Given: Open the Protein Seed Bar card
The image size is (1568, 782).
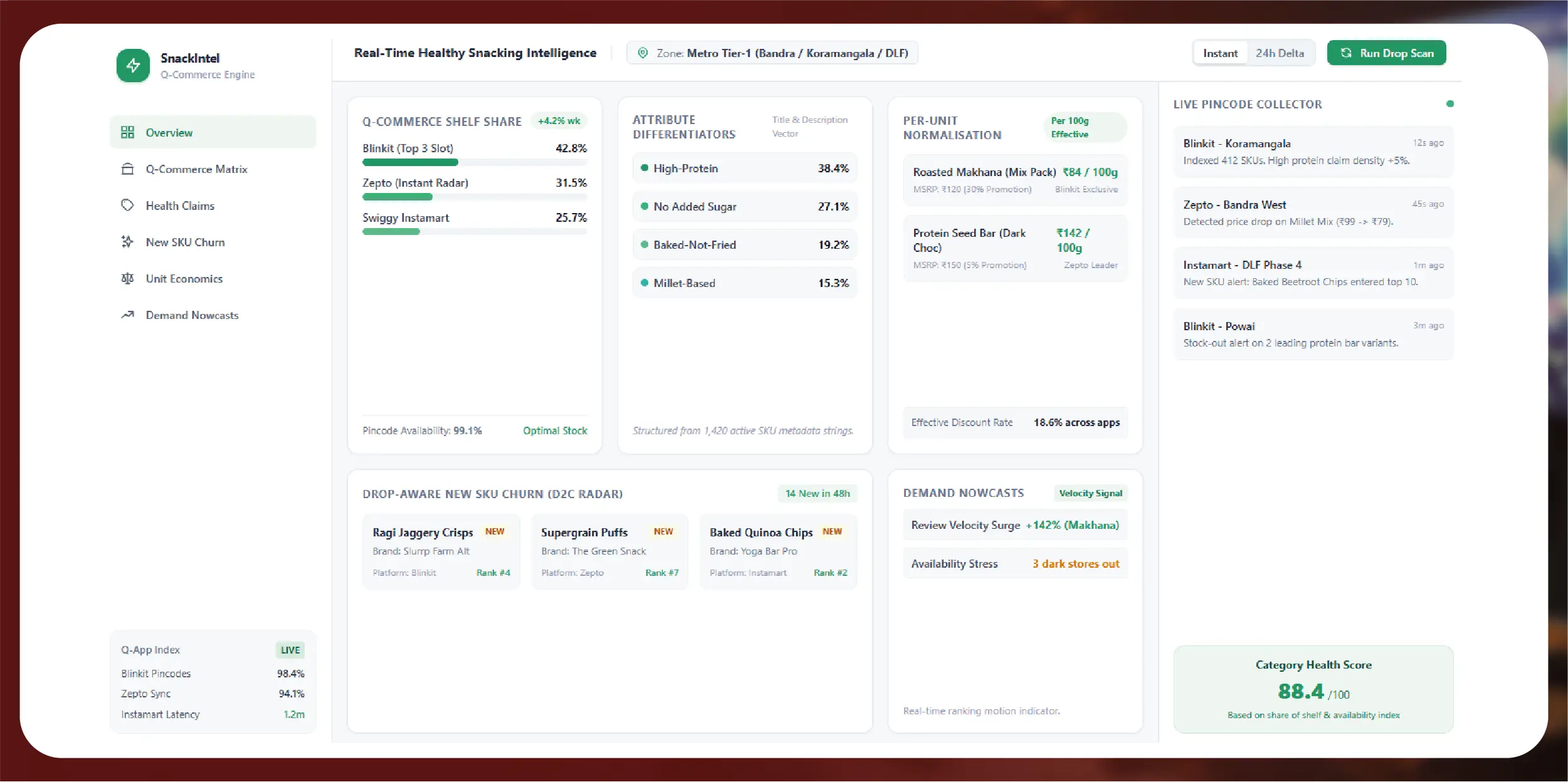Looking at the screenshot, I should coord(1015,248).
